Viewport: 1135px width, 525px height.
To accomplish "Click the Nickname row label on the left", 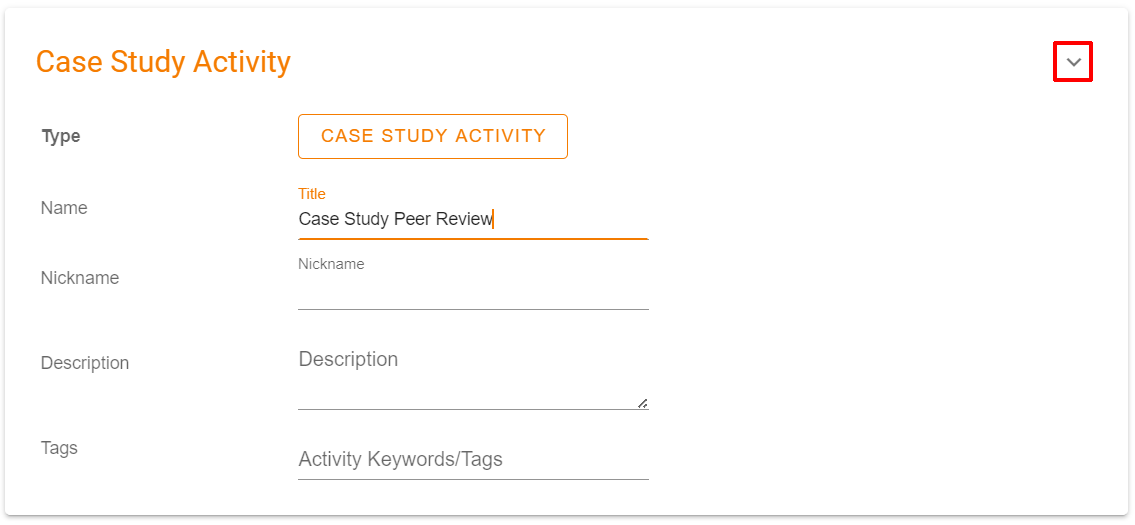I will click(80, 278).
